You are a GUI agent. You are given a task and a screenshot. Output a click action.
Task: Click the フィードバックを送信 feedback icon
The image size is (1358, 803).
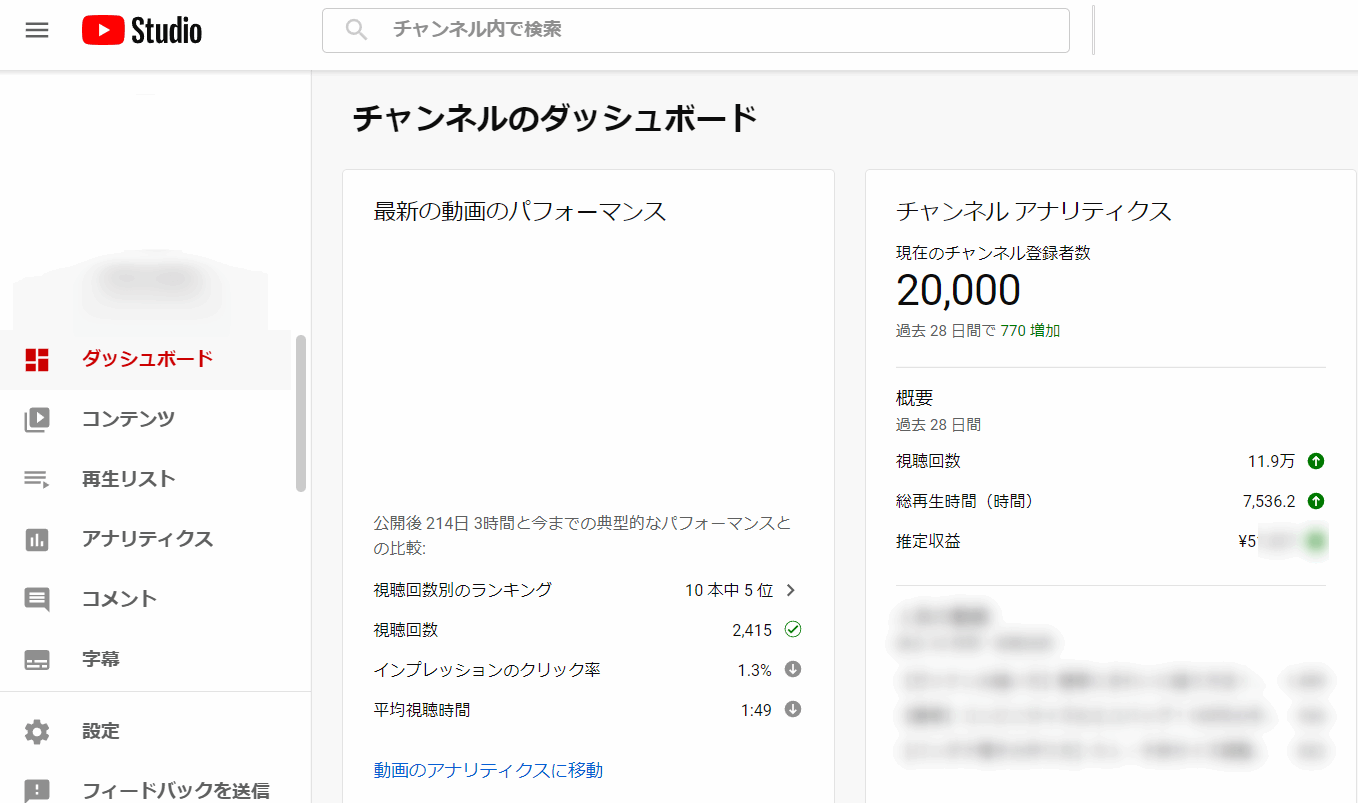point(37,790)
